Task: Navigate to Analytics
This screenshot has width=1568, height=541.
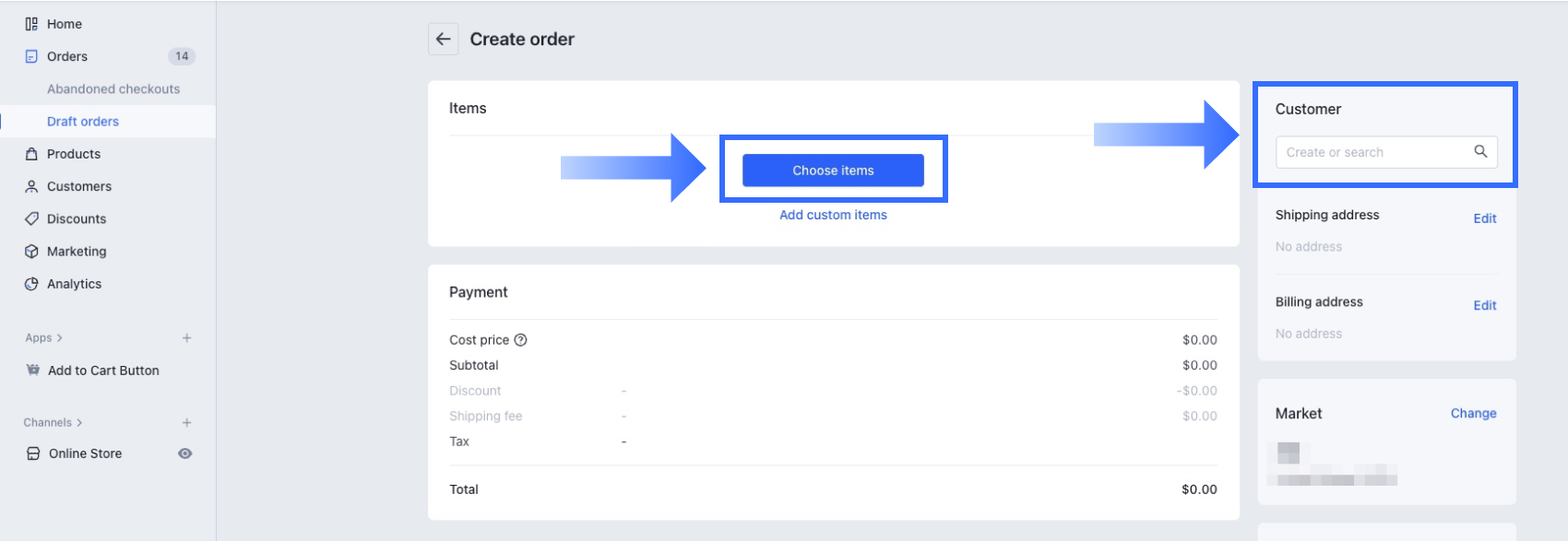Action: (x=74, y=284)
